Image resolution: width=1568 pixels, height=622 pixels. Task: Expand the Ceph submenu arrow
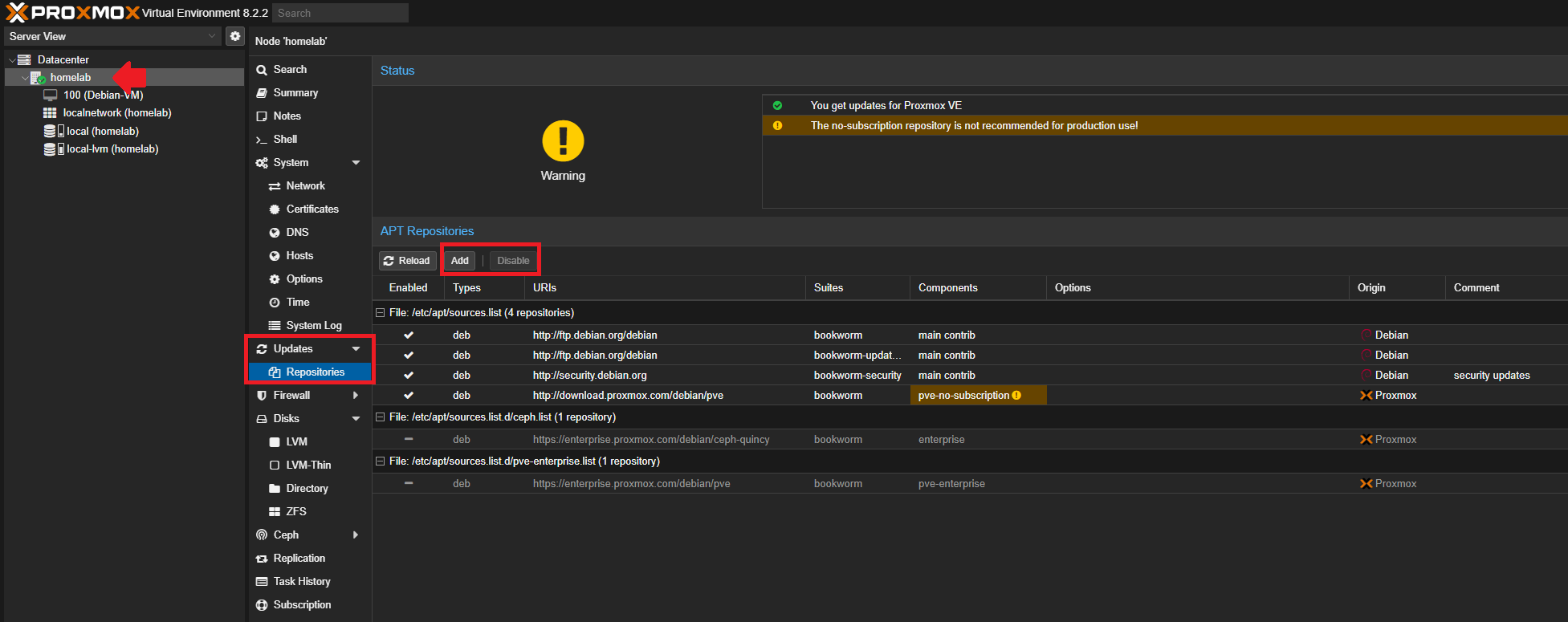coord(356,535)
